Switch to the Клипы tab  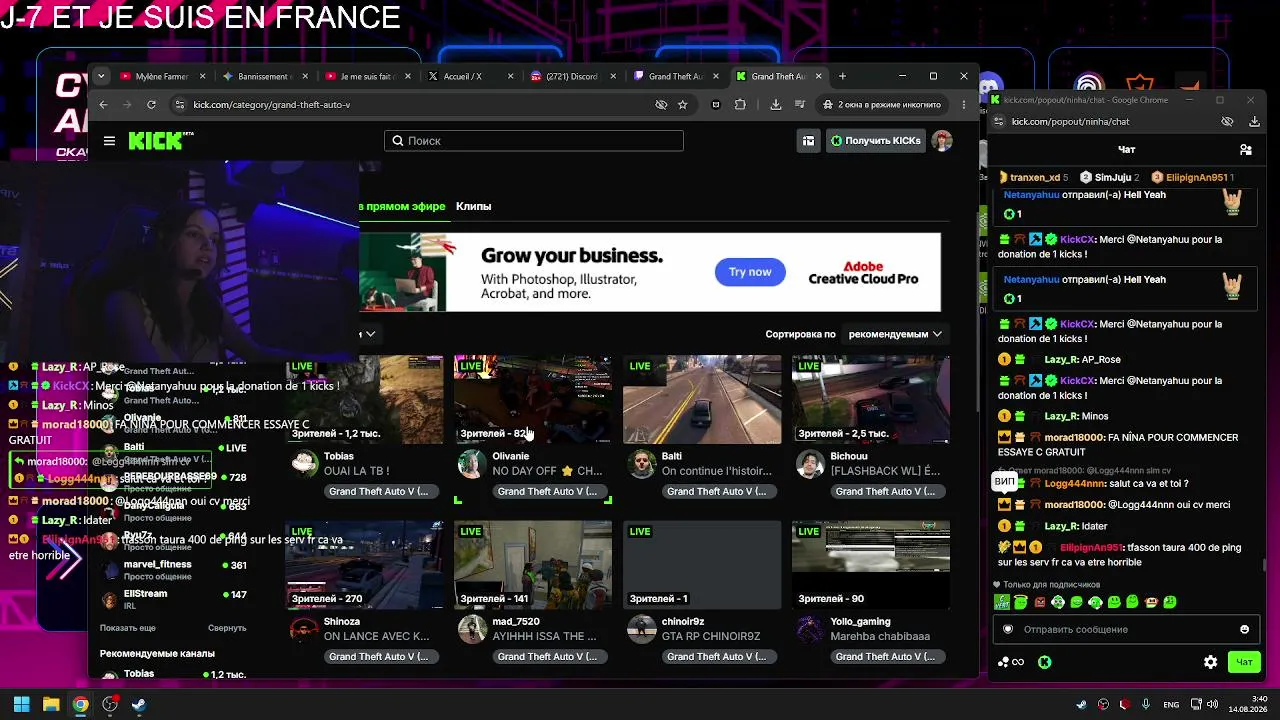click(473, 206)
